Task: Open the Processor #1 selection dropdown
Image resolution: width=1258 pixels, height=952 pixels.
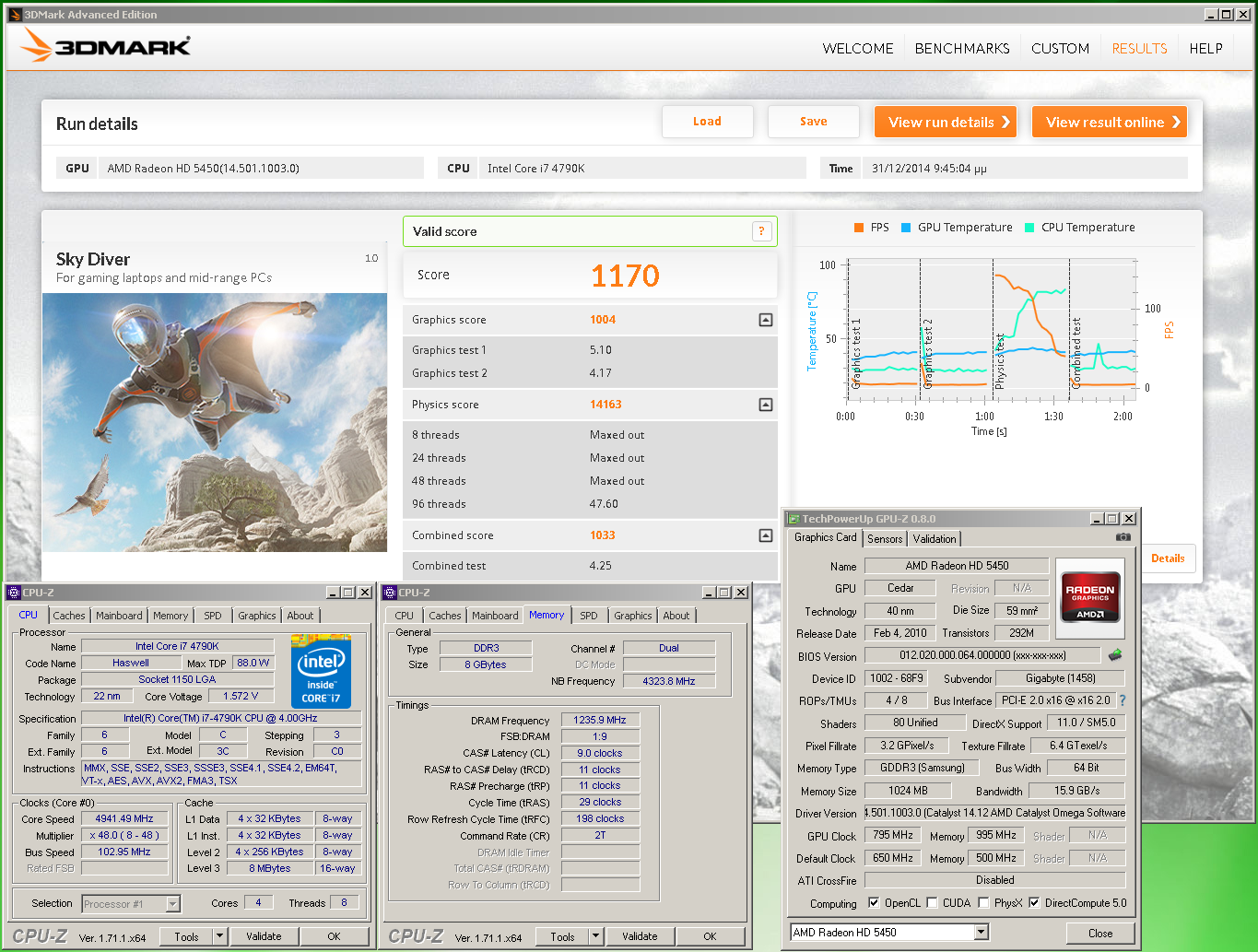Action: tap(172, 904)
